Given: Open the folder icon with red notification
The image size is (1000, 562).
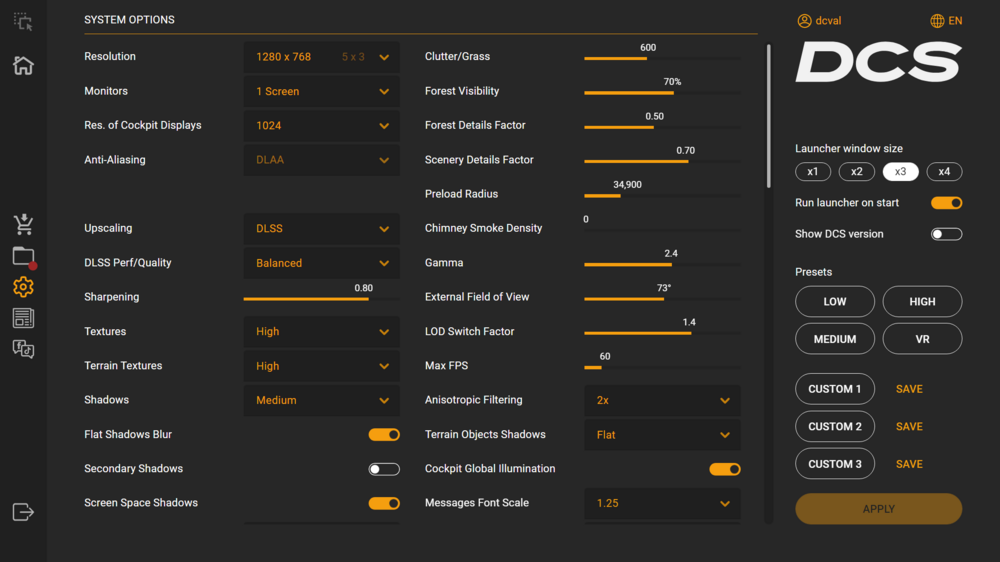Looking at the screenshot, I should (23, 256).
